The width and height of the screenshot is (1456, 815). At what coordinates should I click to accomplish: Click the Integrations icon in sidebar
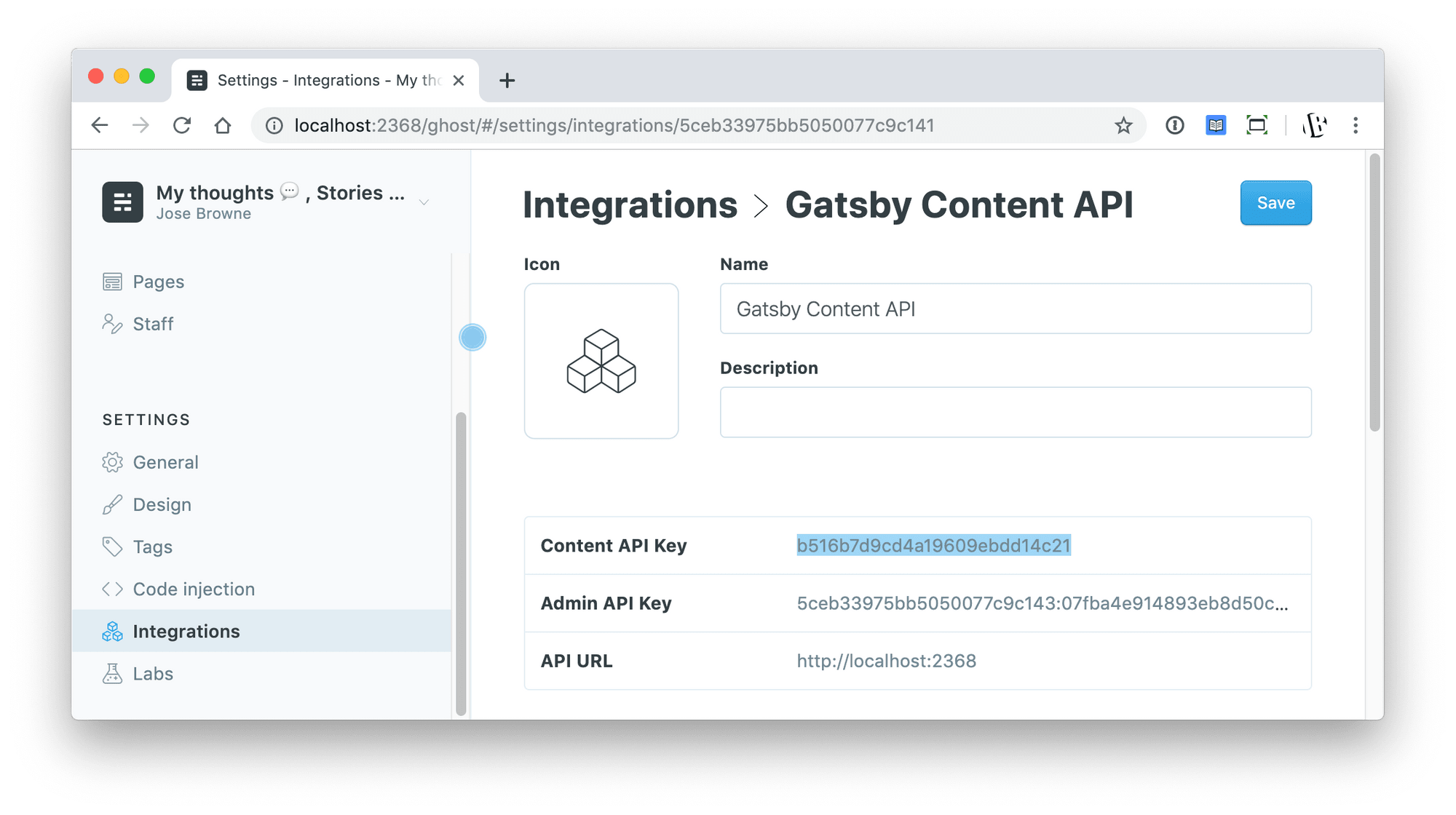click(113, 632)
